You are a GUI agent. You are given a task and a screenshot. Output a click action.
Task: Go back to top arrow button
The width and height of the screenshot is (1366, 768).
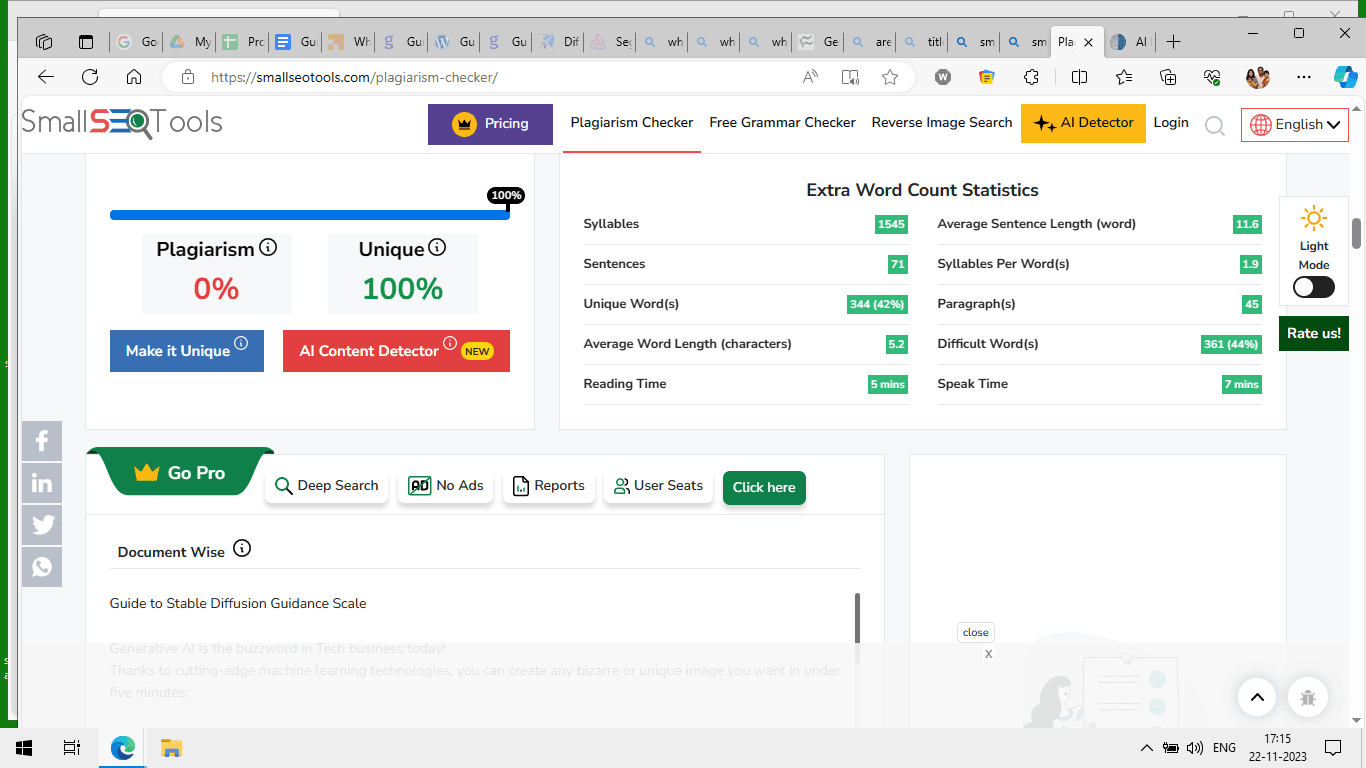pos(1257,697)
